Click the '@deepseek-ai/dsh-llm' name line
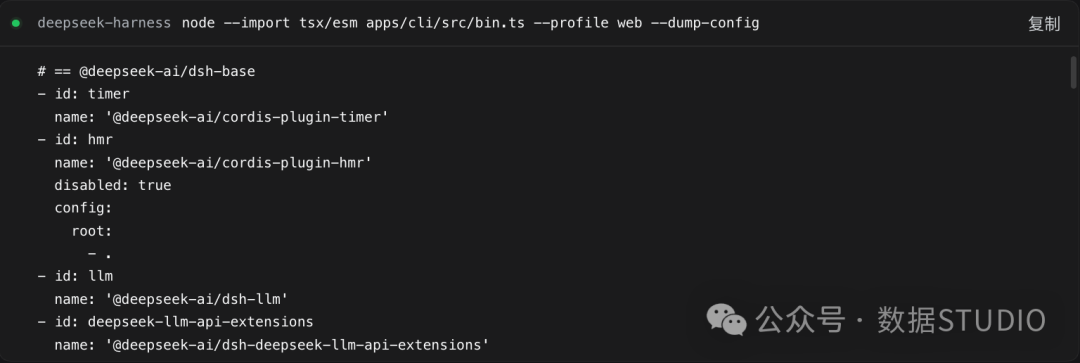1080x363 pixels. 172,299
